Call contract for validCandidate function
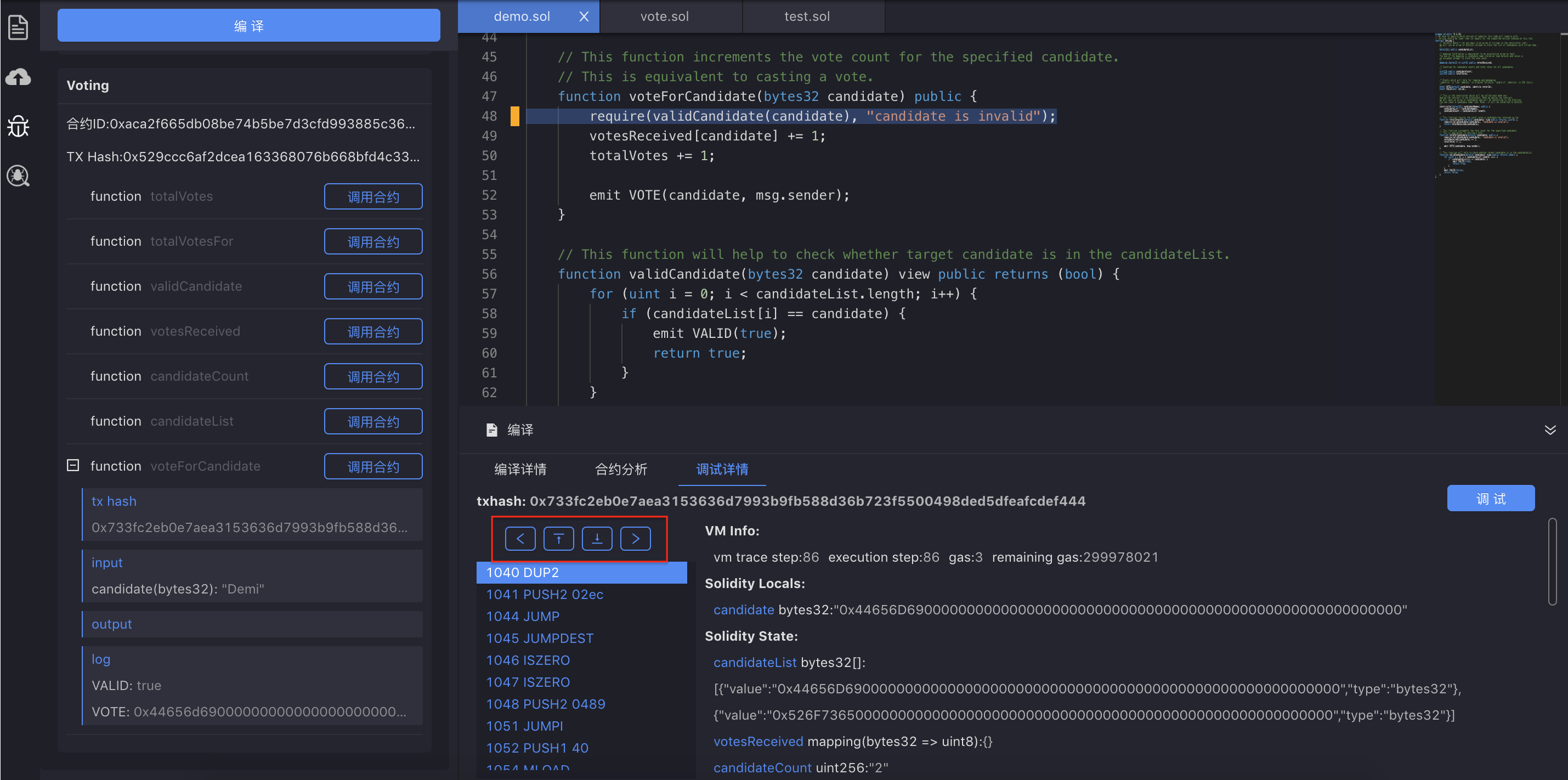1568x780 pixels. click(373, 286)
